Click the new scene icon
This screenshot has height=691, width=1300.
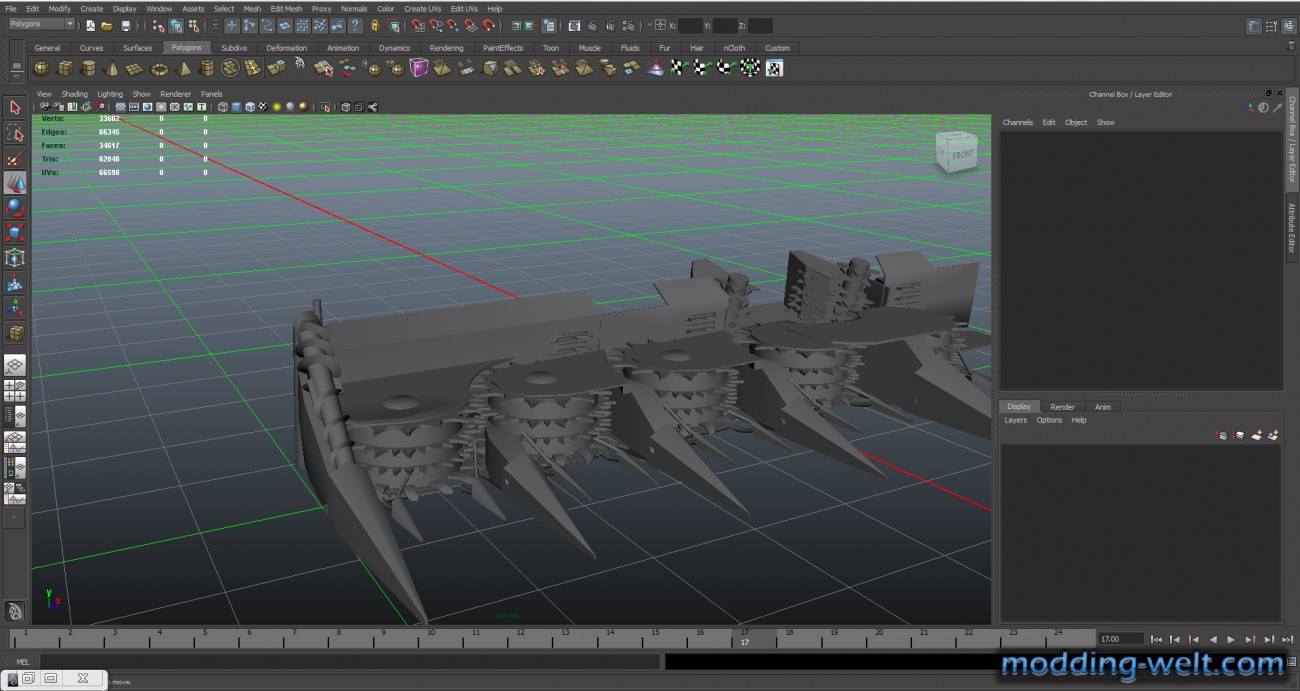91,25
